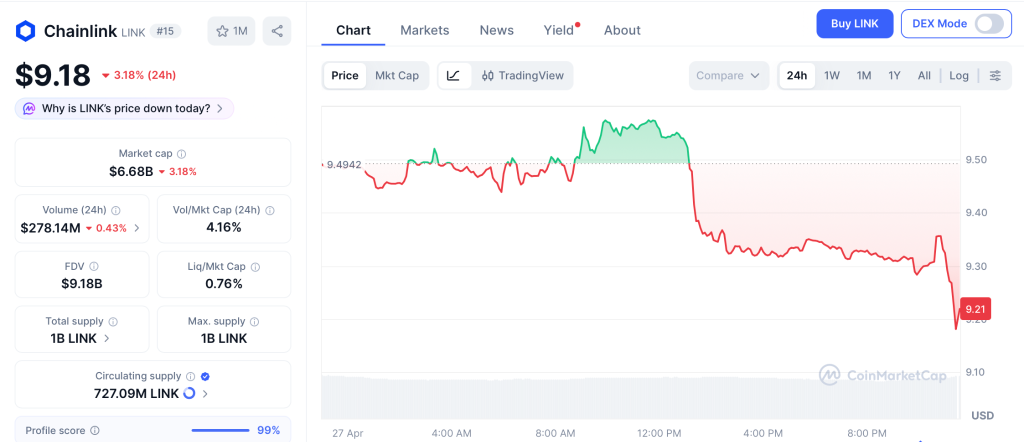Click the share icon next to Chainlink
1024x442 pixels.
pos(277,31)
